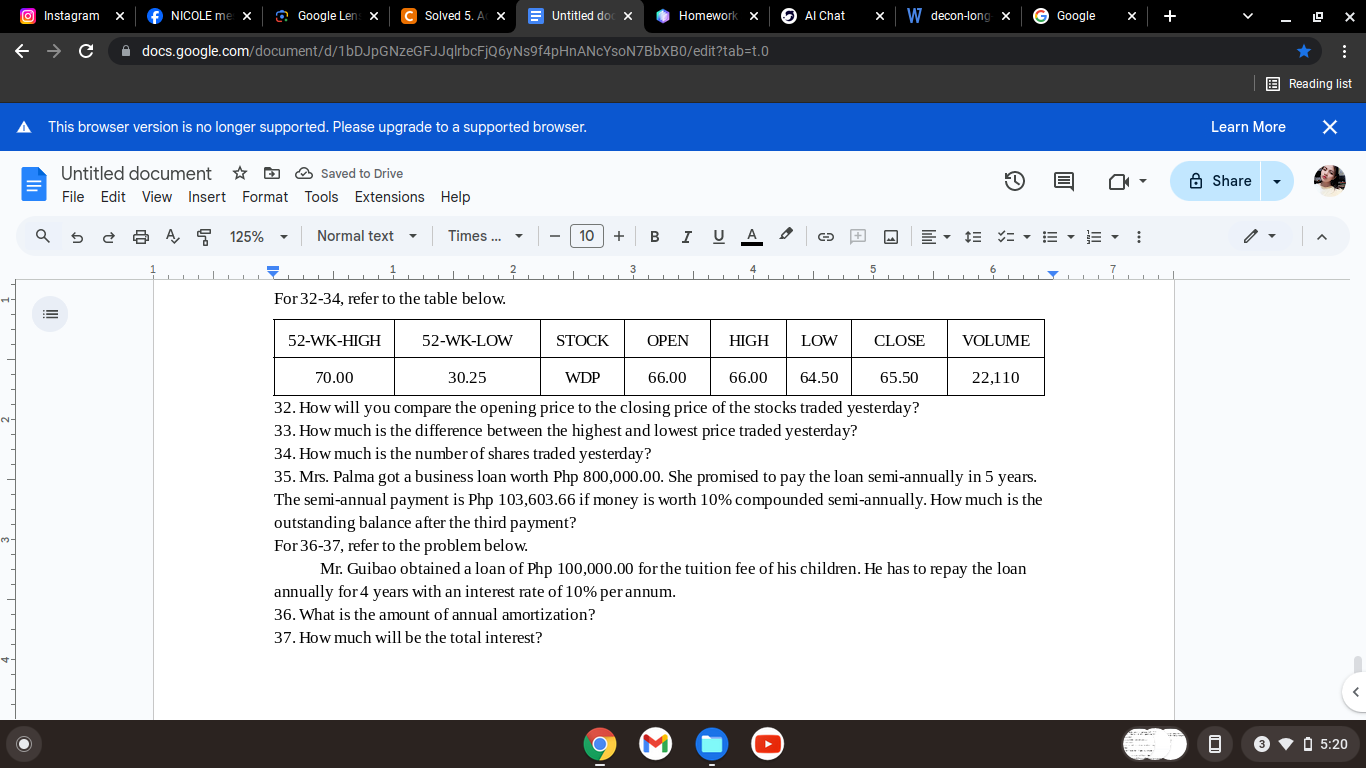Viewport: 1366px width, 768px height.
Task: Start a video call via camera icon
Action: pos(1128,181)
